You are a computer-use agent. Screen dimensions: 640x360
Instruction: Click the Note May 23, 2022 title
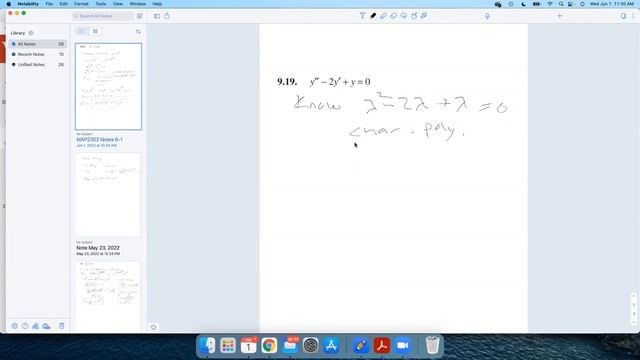(x=98, y=248)
